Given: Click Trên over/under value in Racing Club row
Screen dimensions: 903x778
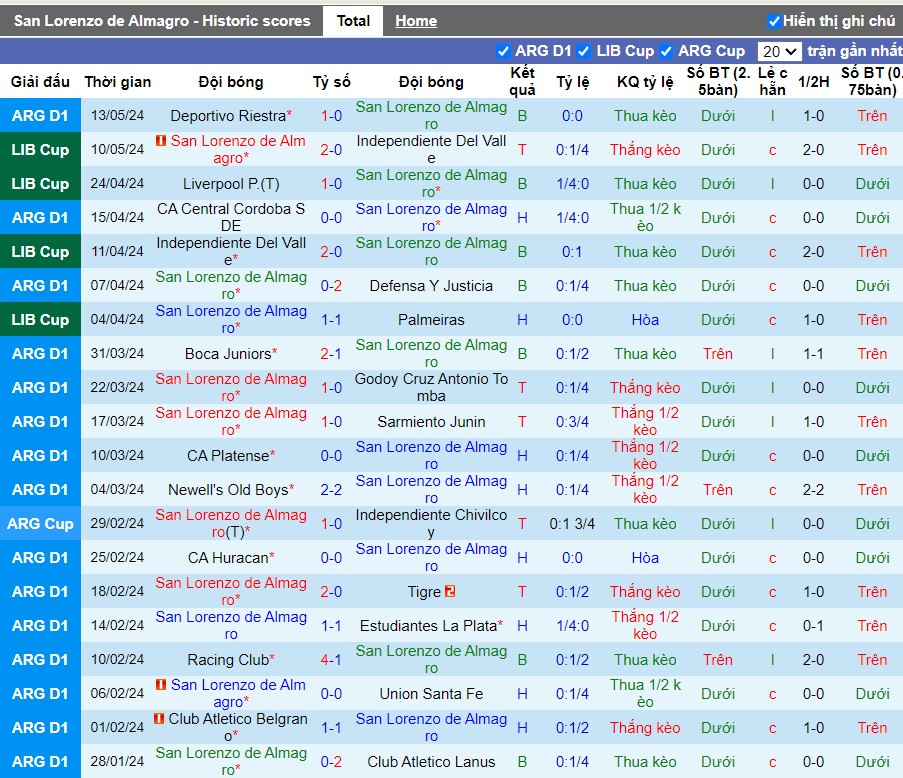Looking at the screenshot, I should pos(718,659).
